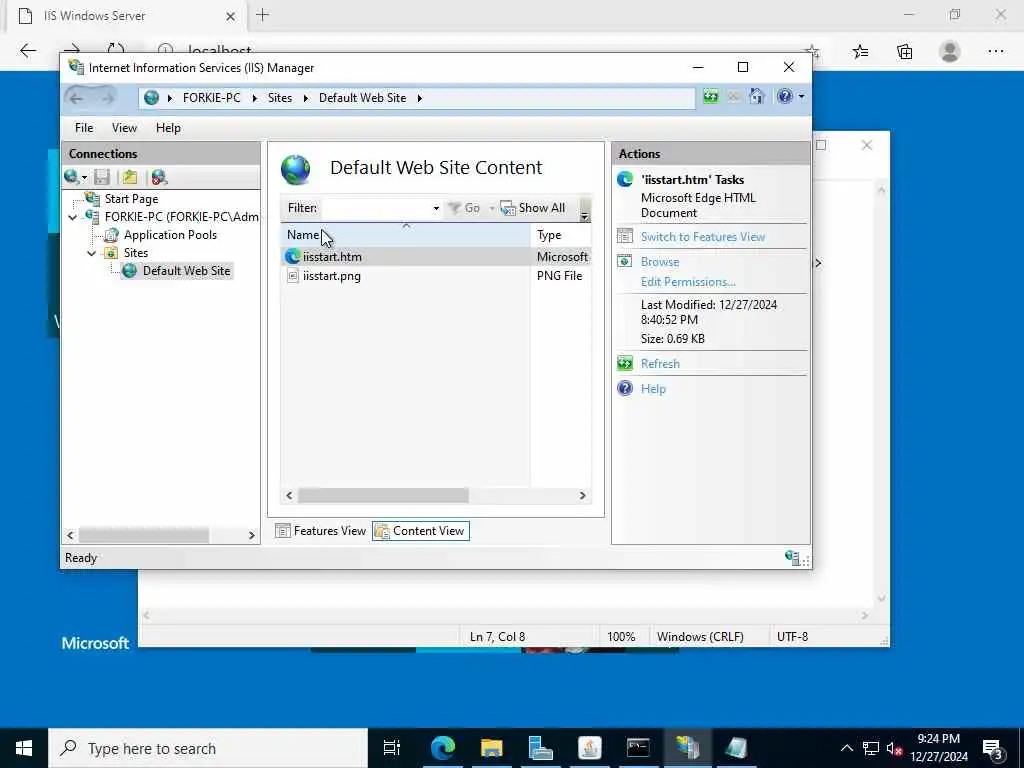Viewport: 1024px width, 768px height.
Task: Click the globe icon in the breadcrumb bar
Action: coord(152,98)
